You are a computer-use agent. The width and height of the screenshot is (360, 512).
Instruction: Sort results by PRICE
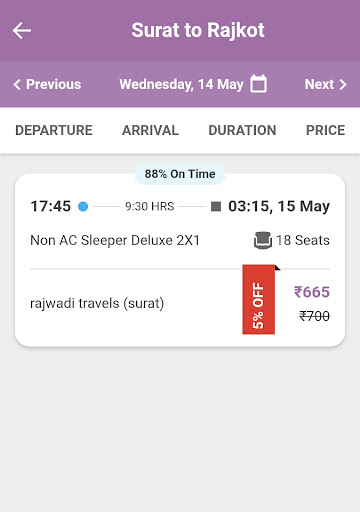(x=325, y=130)
